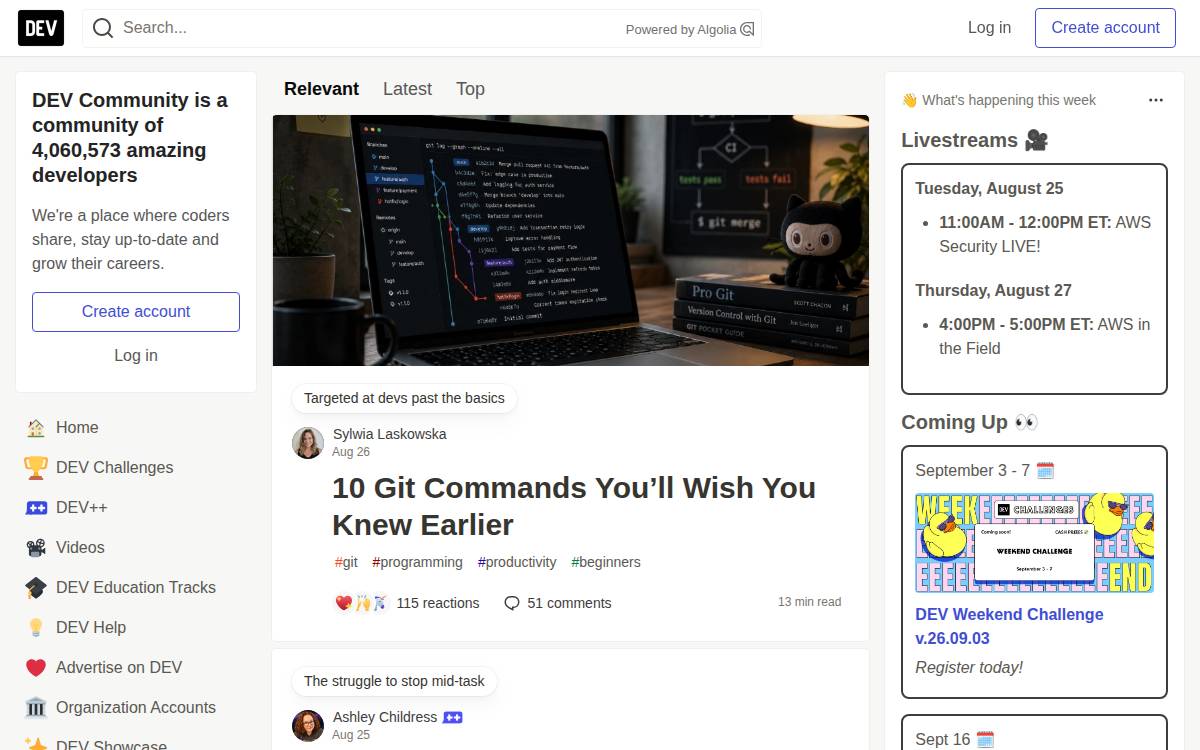Click the Register today! text

coord(969,667)
